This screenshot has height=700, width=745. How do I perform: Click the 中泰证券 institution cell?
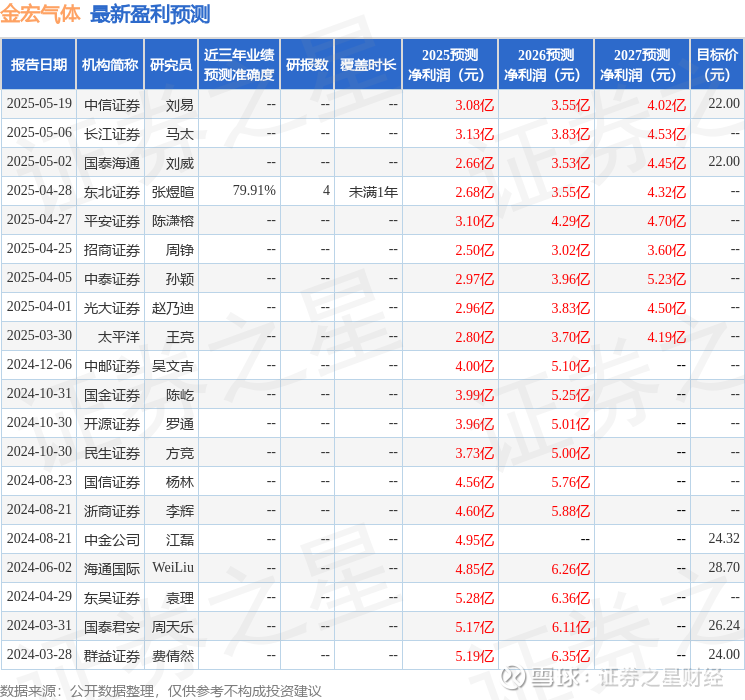112,279
